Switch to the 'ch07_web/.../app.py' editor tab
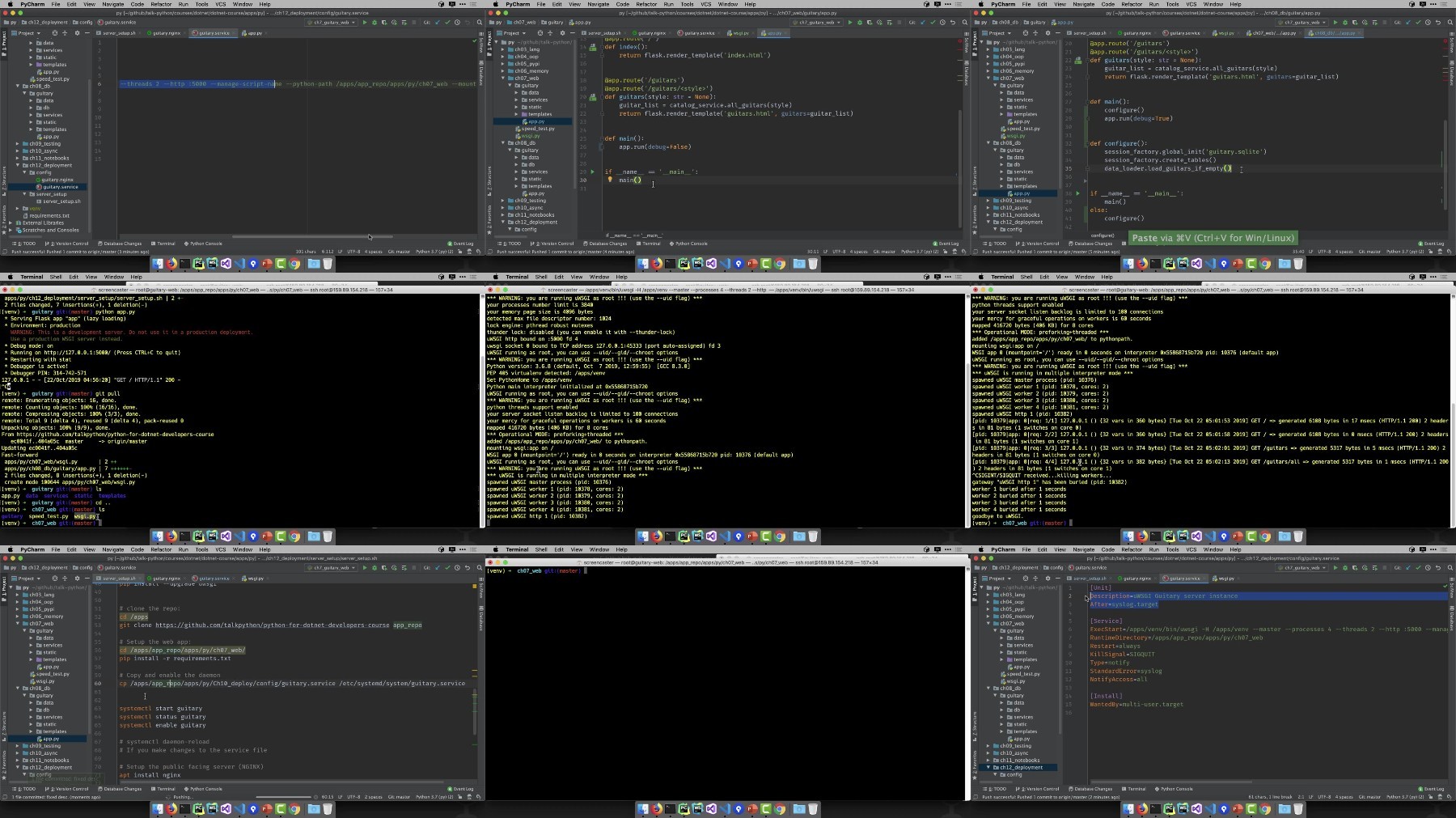Viewport: 1456px width, 818px height. coord(1272,33)
